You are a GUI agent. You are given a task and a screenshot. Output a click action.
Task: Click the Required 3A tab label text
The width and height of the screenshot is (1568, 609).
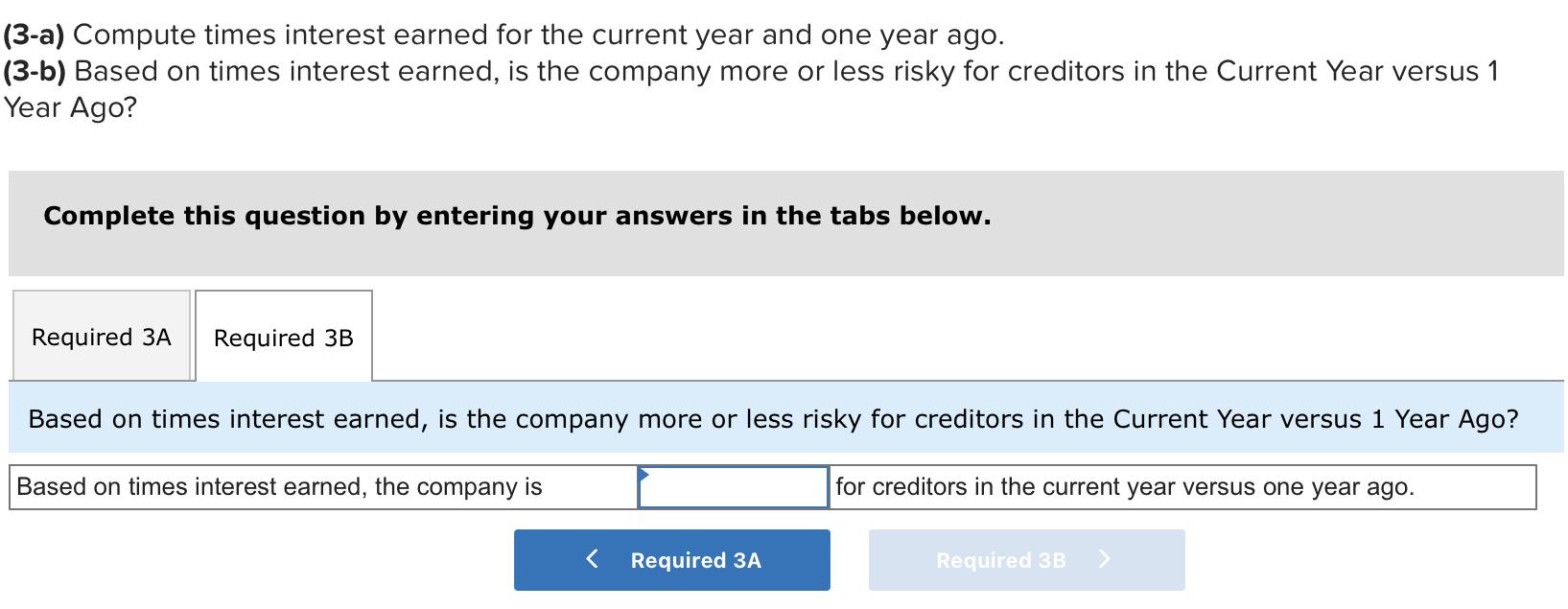tap(101, 337)
